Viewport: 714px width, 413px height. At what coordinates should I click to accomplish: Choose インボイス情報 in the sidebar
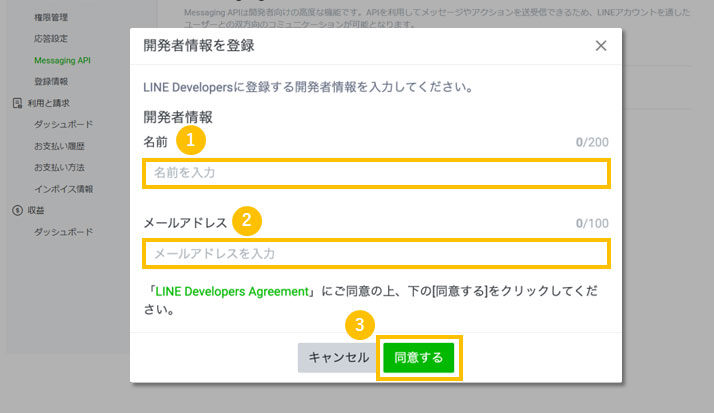tap(63, 189)
